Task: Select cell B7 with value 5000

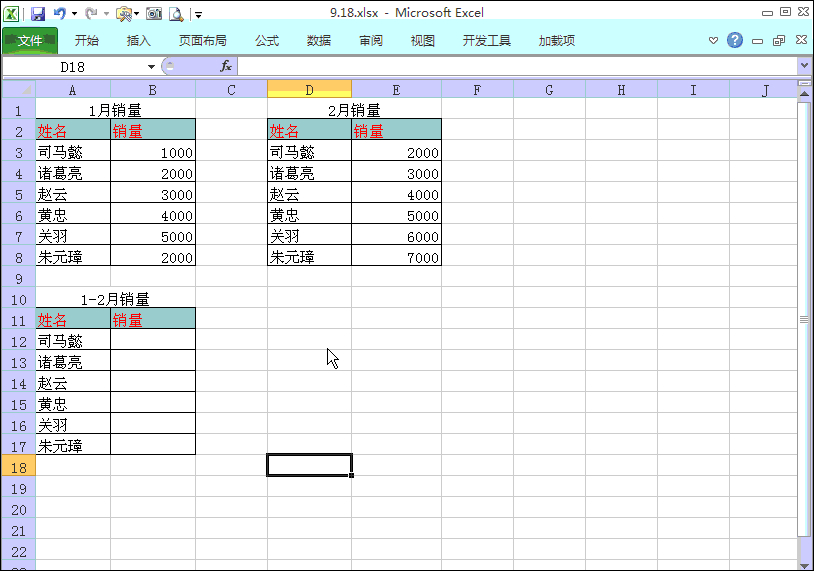Action: pyautogui.click(x=153, y=236)
